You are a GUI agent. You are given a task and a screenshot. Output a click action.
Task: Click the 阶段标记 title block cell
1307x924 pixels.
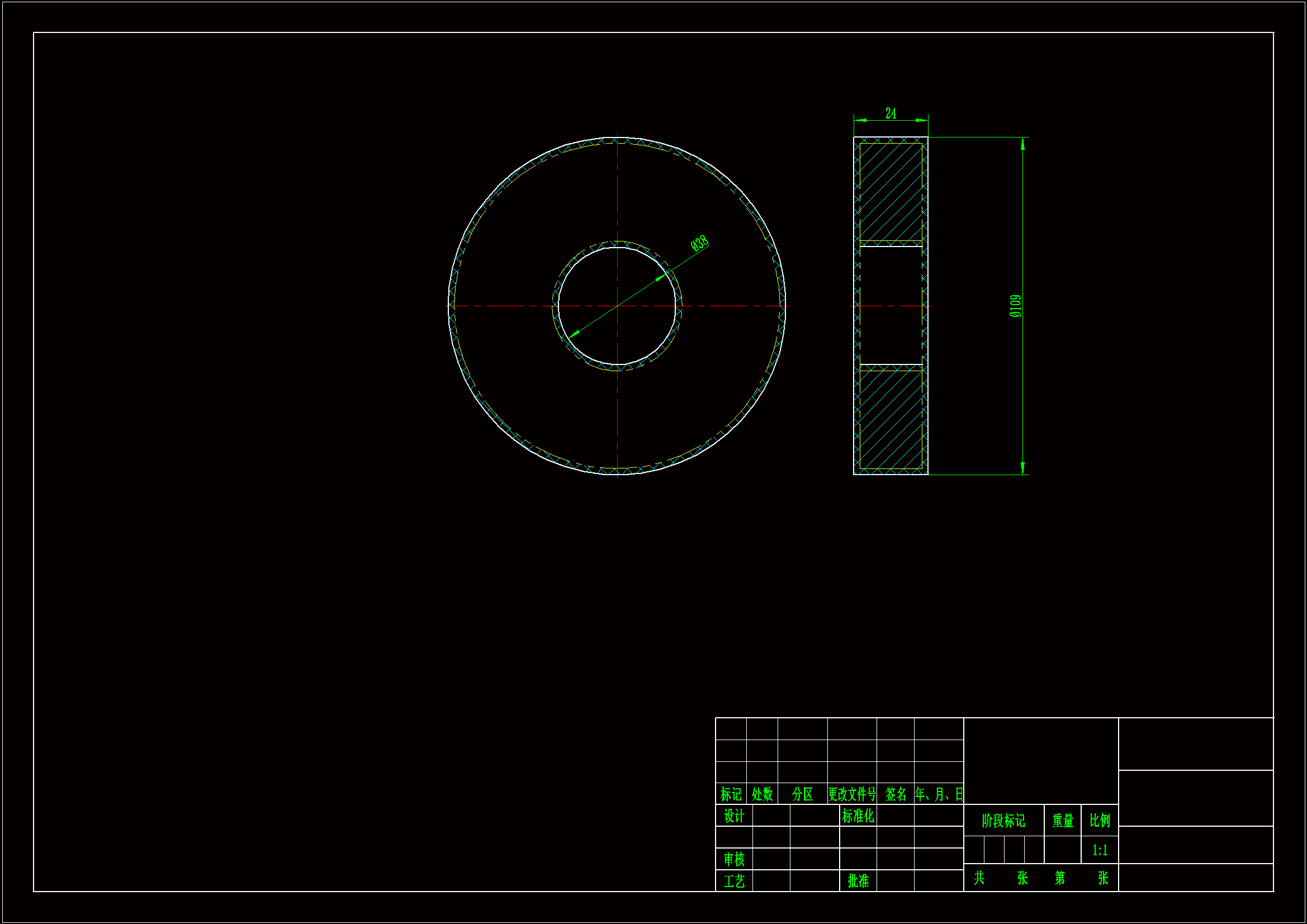1003,821
